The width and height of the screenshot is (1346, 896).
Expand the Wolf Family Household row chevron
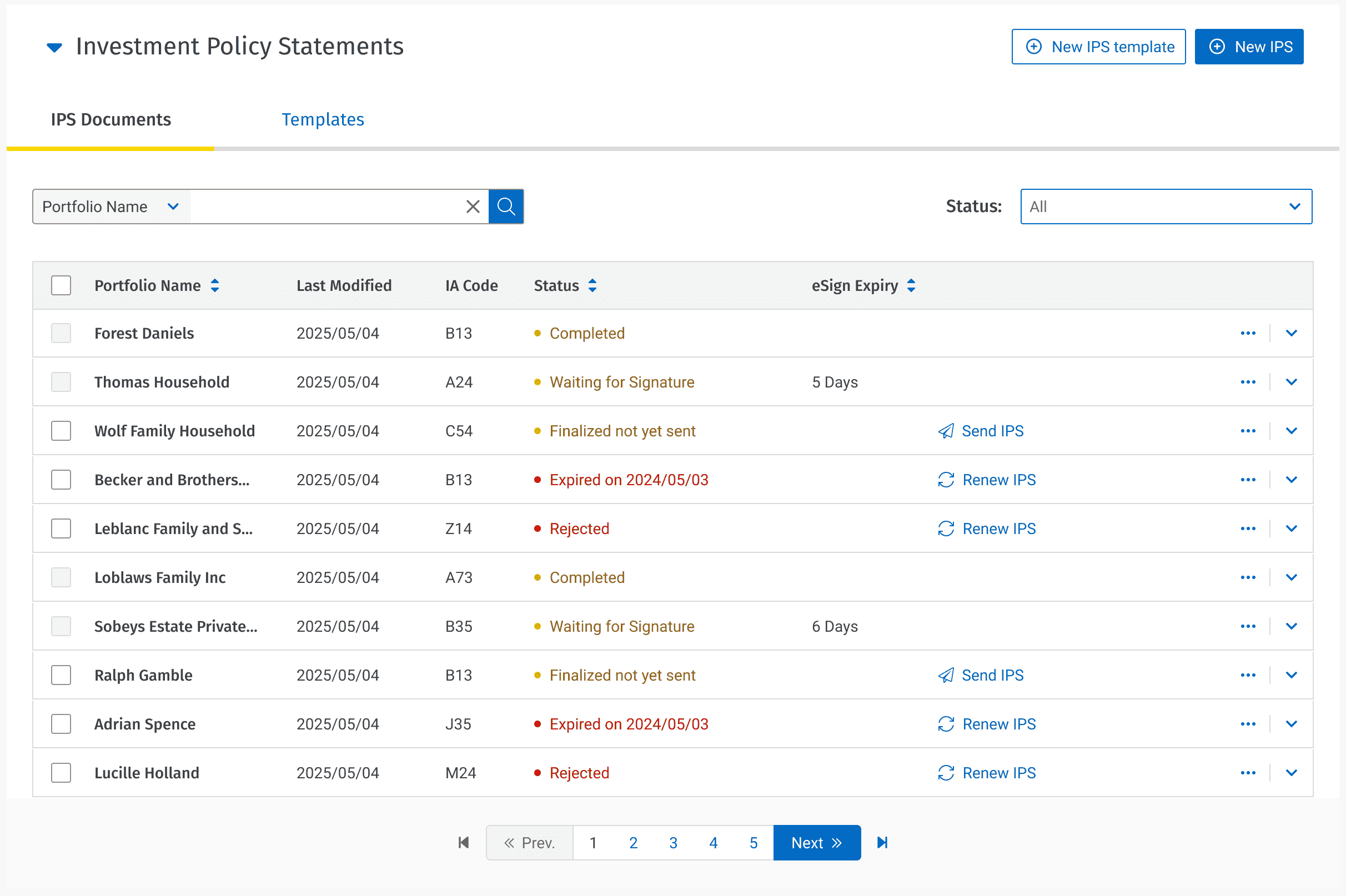tap(1292, 431)
